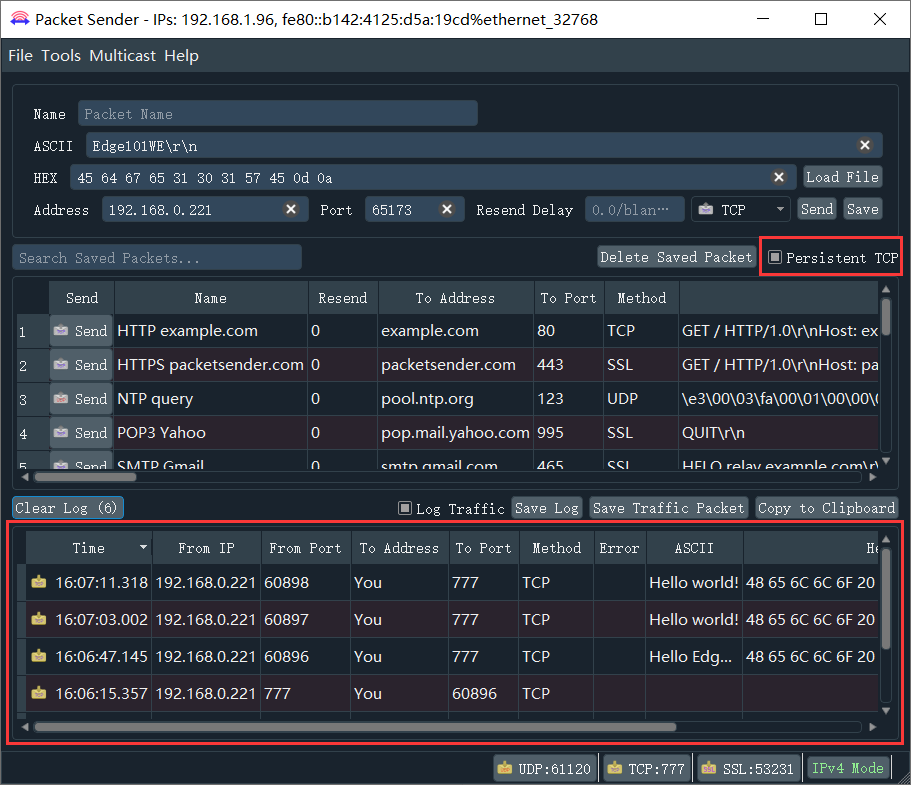911x785 pixels.
Task: Click the Name column header in saved packets
Action: point(211,298)
